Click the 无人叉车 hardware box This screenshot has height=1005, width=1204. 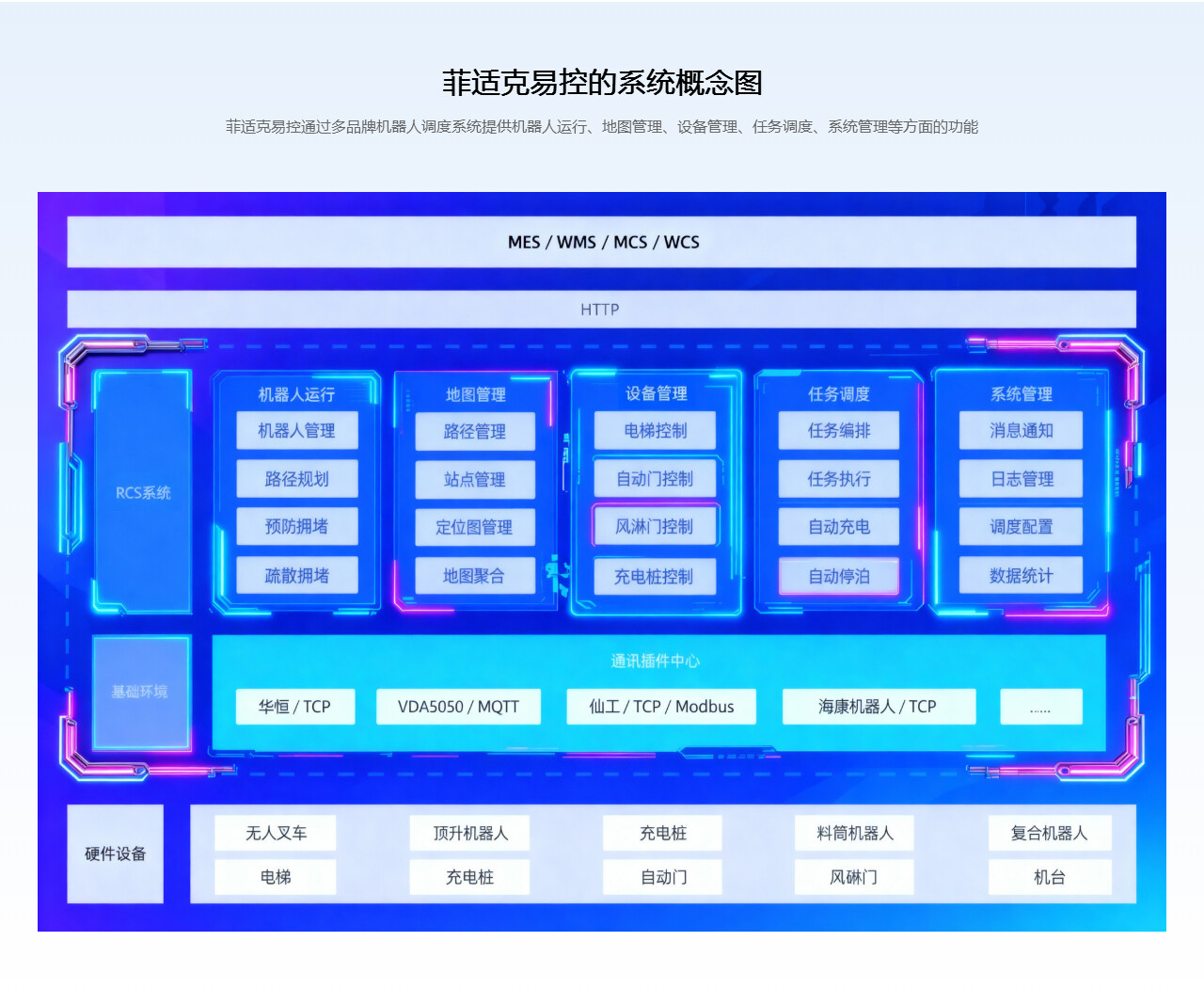[x=276, y=833]
